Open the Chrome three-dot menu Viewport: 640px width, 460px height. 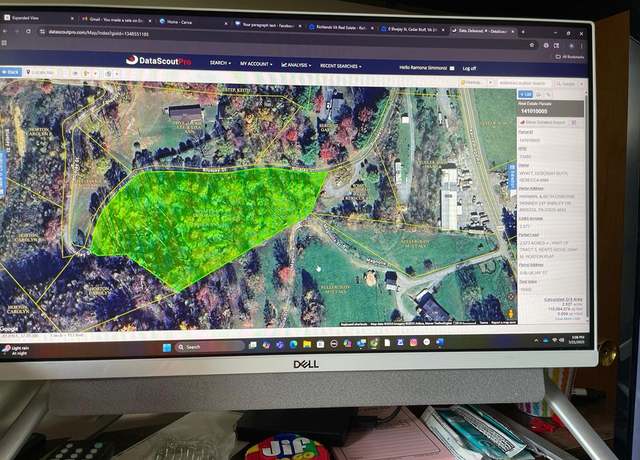point(582,46)
